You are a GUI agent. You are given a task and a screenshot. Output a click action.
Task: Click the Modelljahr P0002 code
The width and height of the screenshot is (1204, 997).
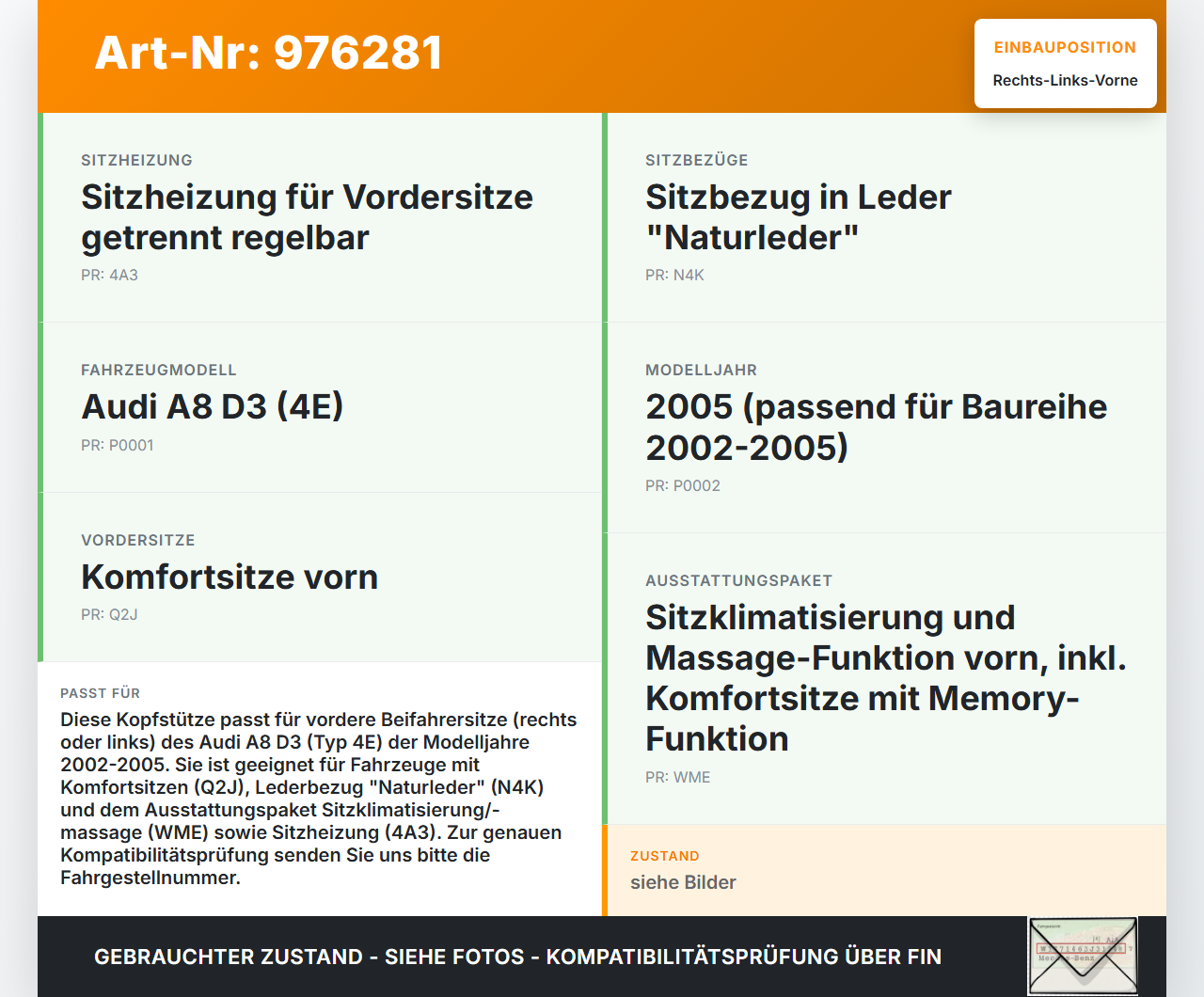point(682,485)
